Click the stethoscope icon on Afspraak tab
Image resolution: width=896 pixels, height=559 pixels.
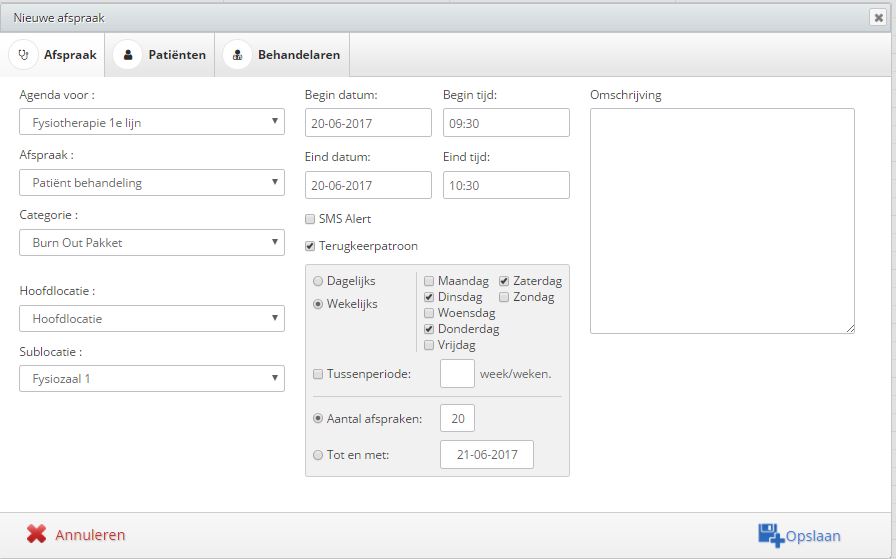(23, 55)
